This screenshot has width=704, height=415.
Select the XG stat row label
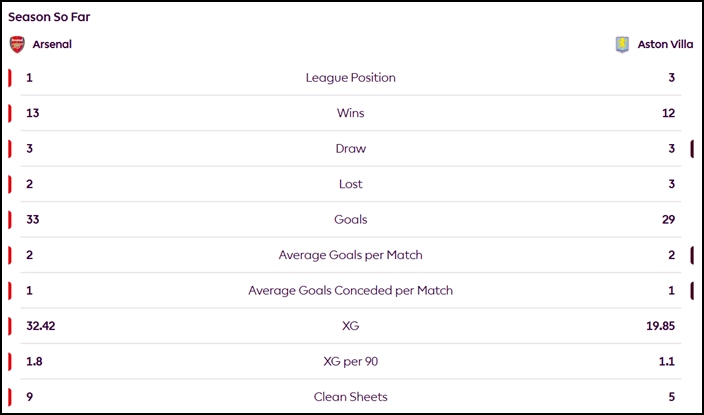point(350,326)
